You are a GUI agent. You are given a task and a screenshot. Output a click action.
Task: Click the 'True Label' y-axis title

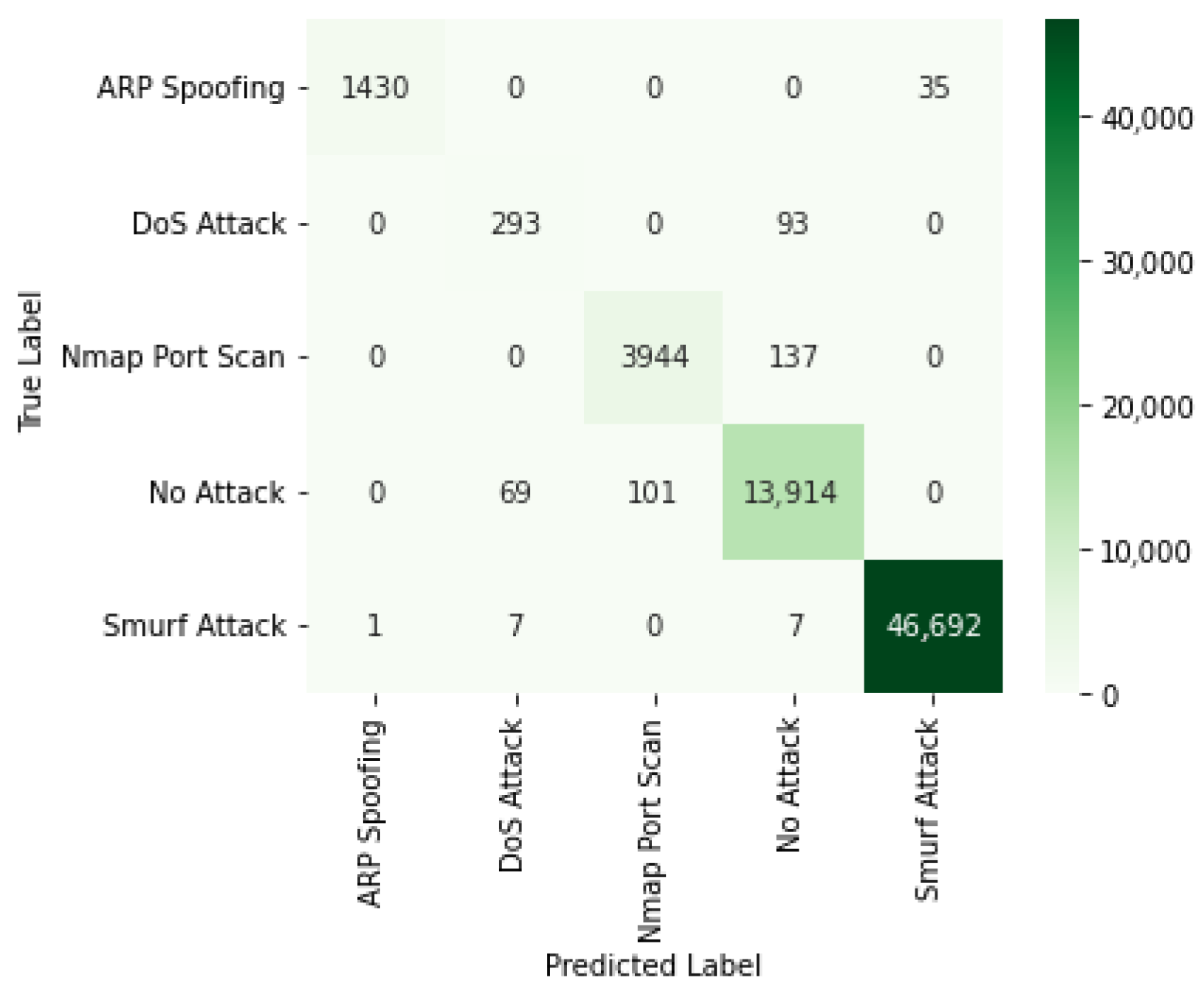(30, 360)
